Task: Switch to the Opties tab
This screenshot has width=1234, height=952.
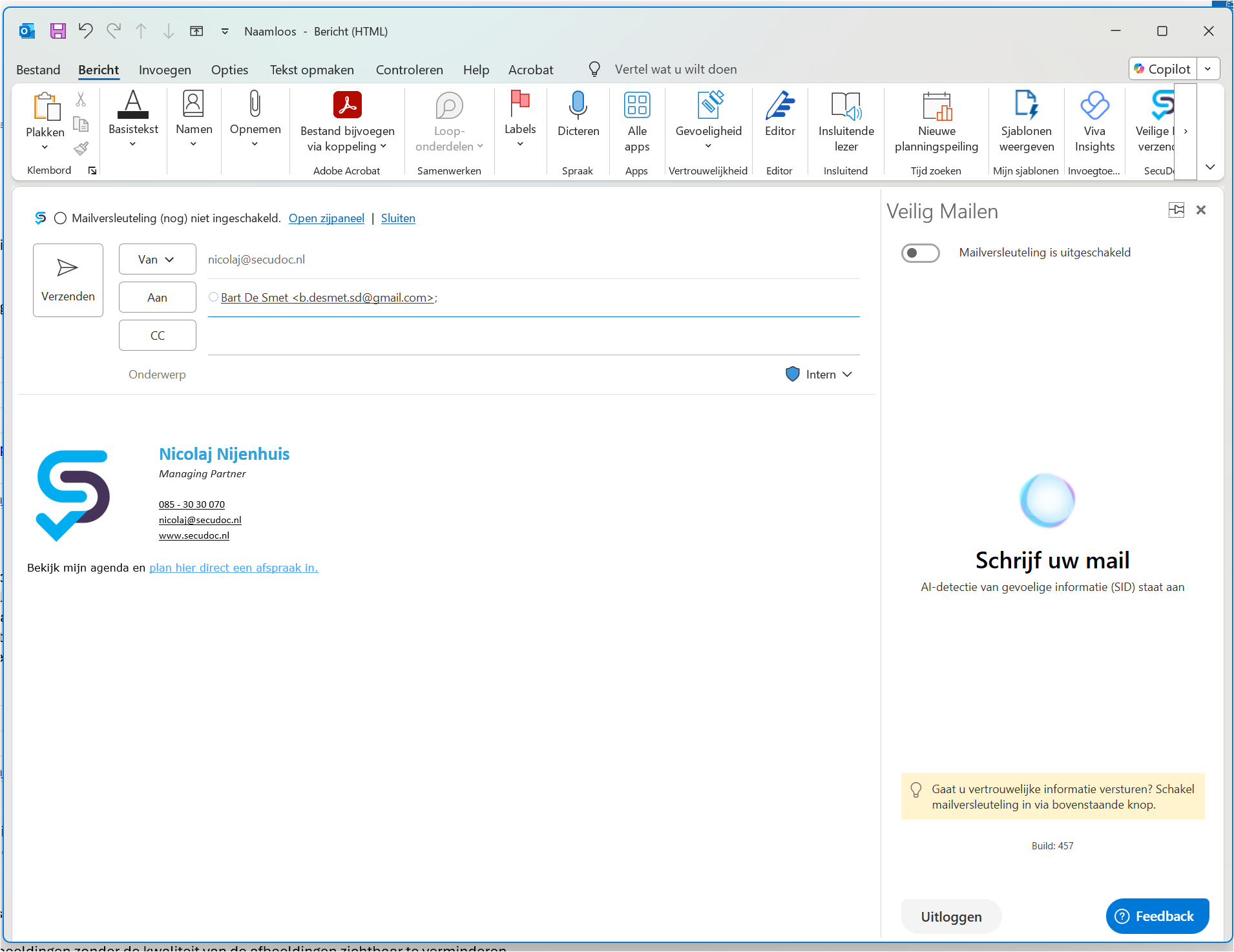Action: pos(229,70)
